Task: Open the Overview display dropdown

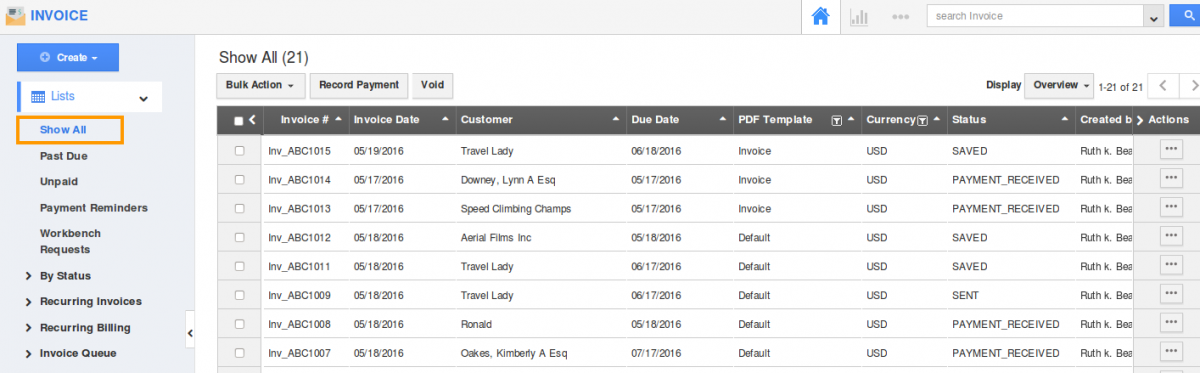Action: 1059,85
